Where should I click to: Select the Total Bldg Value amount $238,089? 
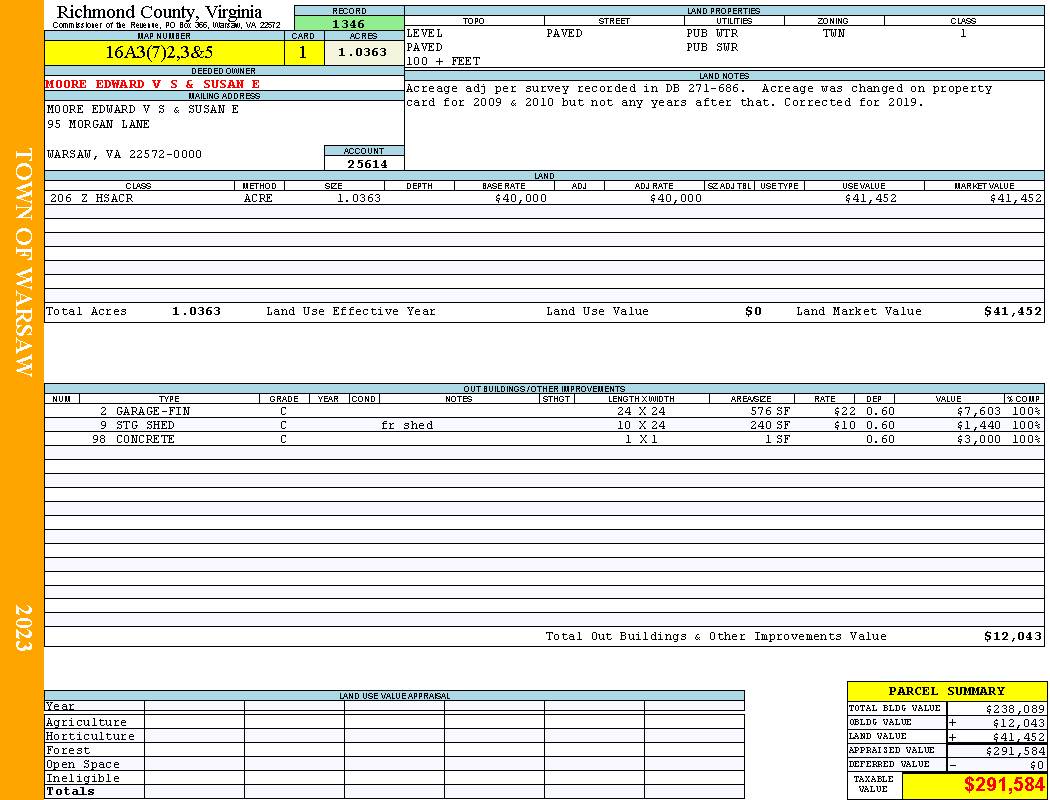coord(996,708)
